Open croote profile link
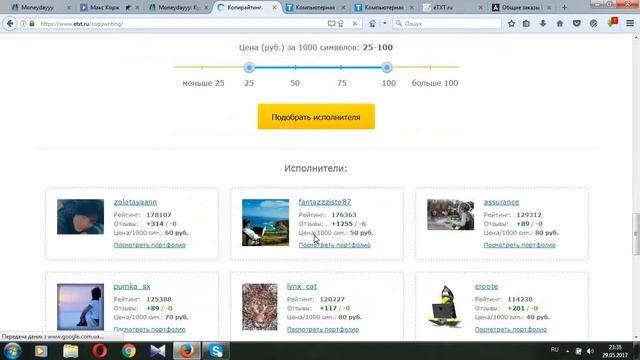 tap(486, 287)
